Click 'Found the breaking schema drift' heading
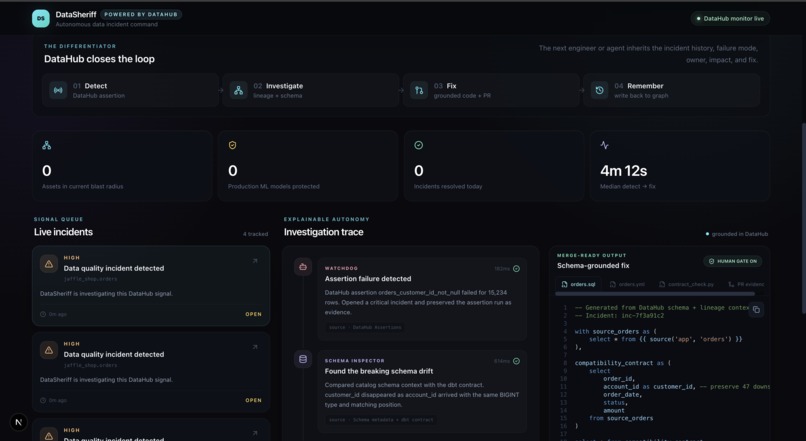Screen dimensions: 806x441 pyautogui.click(x=379, y=371)
